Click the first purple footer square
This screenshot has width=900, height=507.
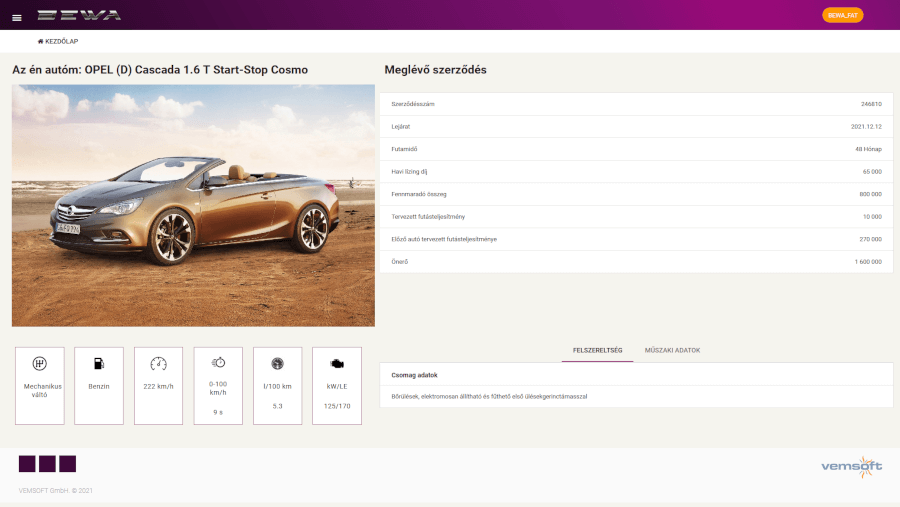point(27,464)
